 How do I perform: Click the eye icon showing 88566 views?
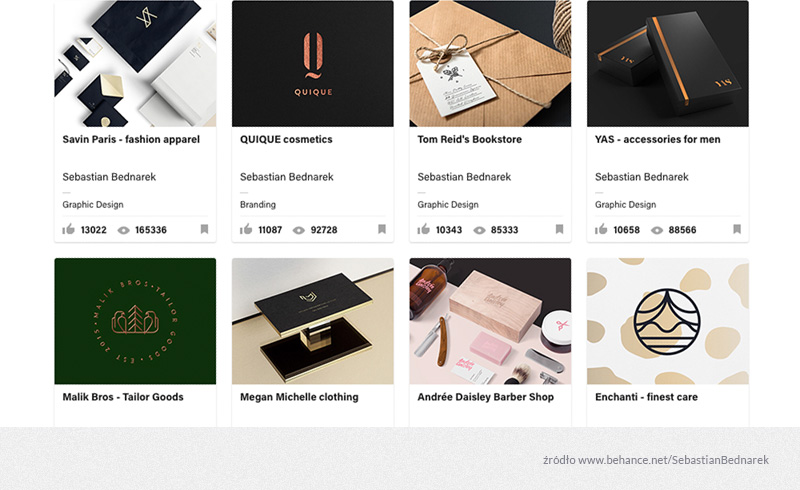click(x=657, y=230)
